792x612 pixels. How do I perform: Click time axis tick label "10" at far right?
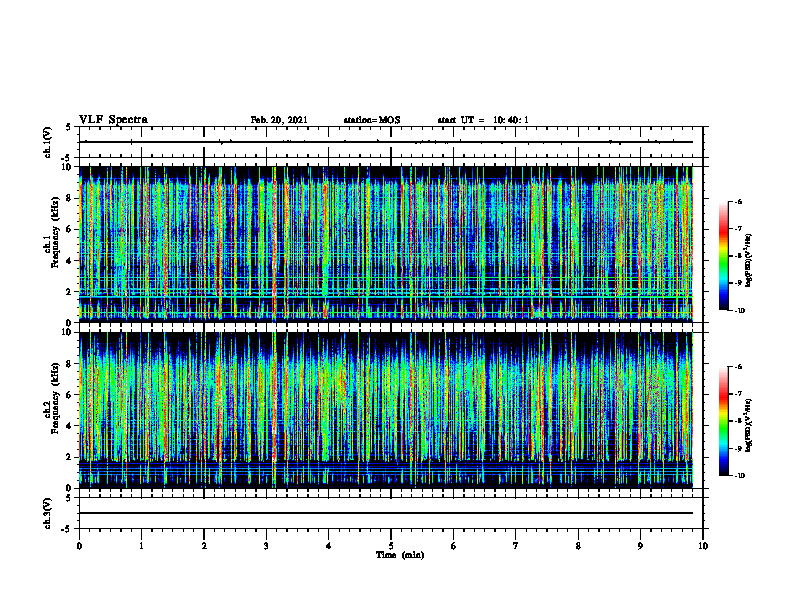(703, 546)
